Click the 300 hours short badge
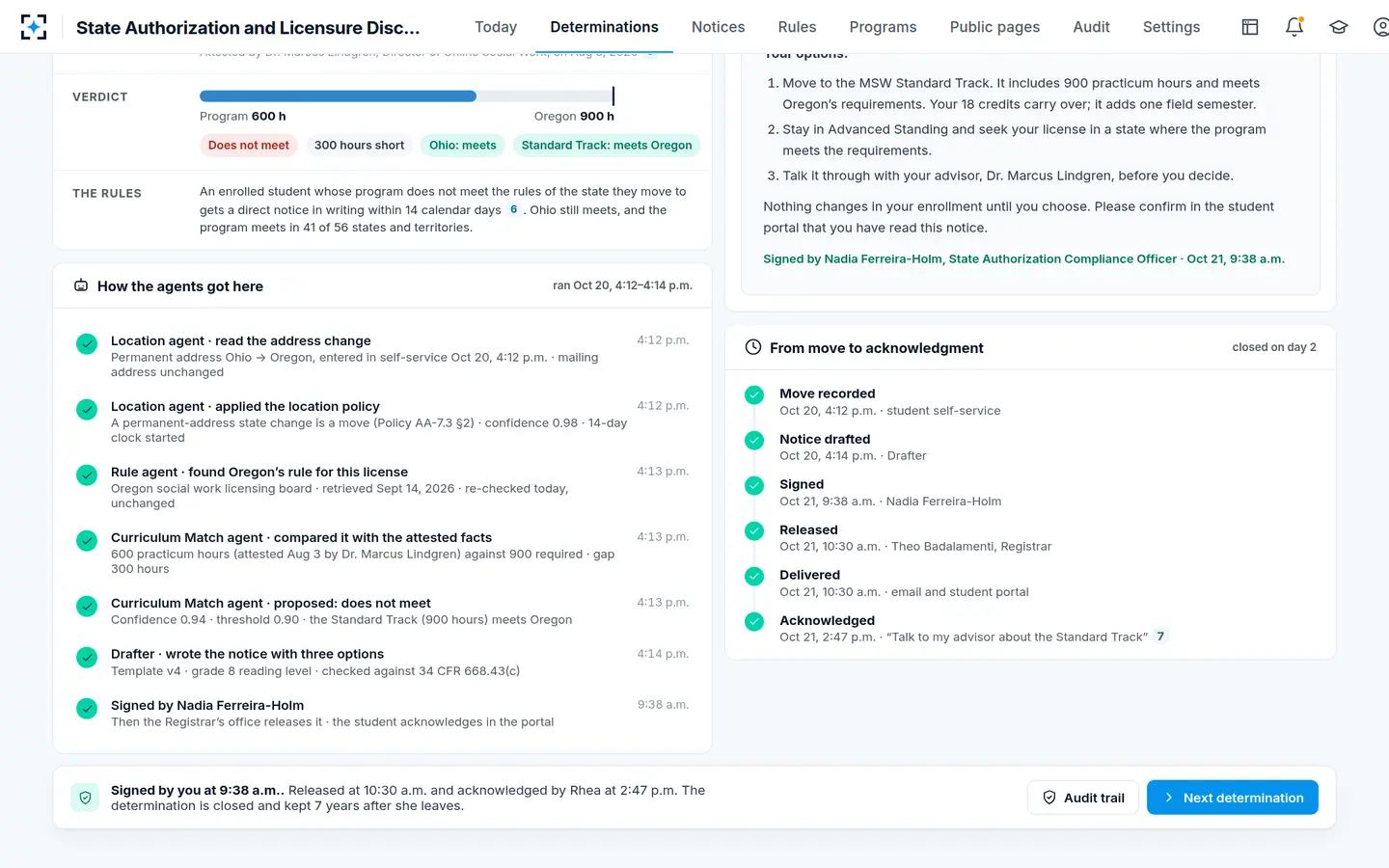Viewport: 1389px width, 868px height. pyautogui.click(x=359, y=146)
